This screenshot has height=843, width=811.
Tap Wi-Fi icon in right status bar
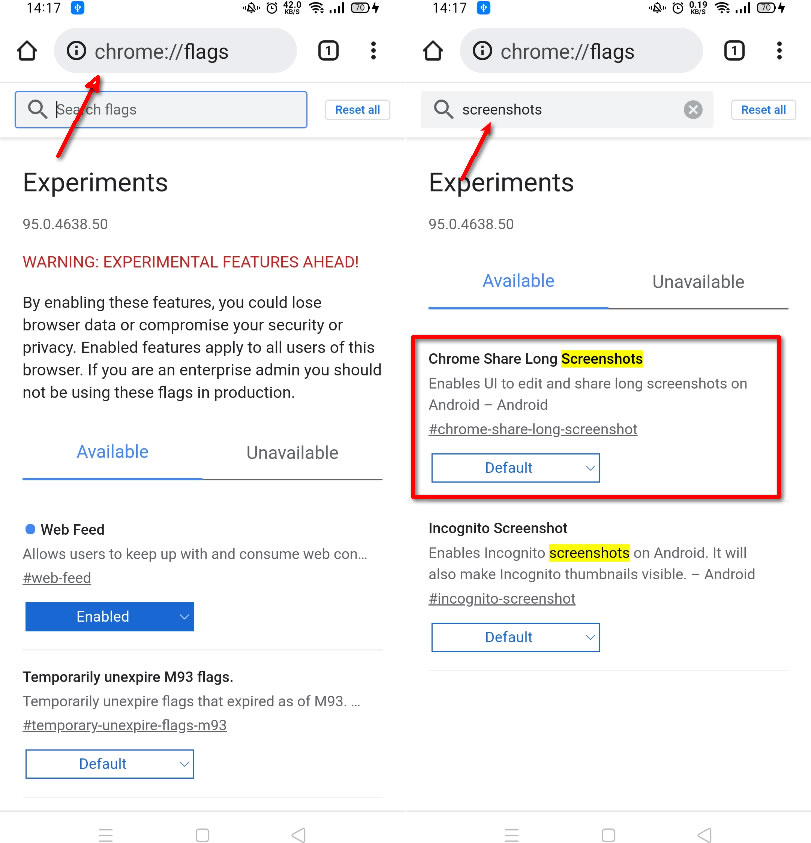click(722, 8)
